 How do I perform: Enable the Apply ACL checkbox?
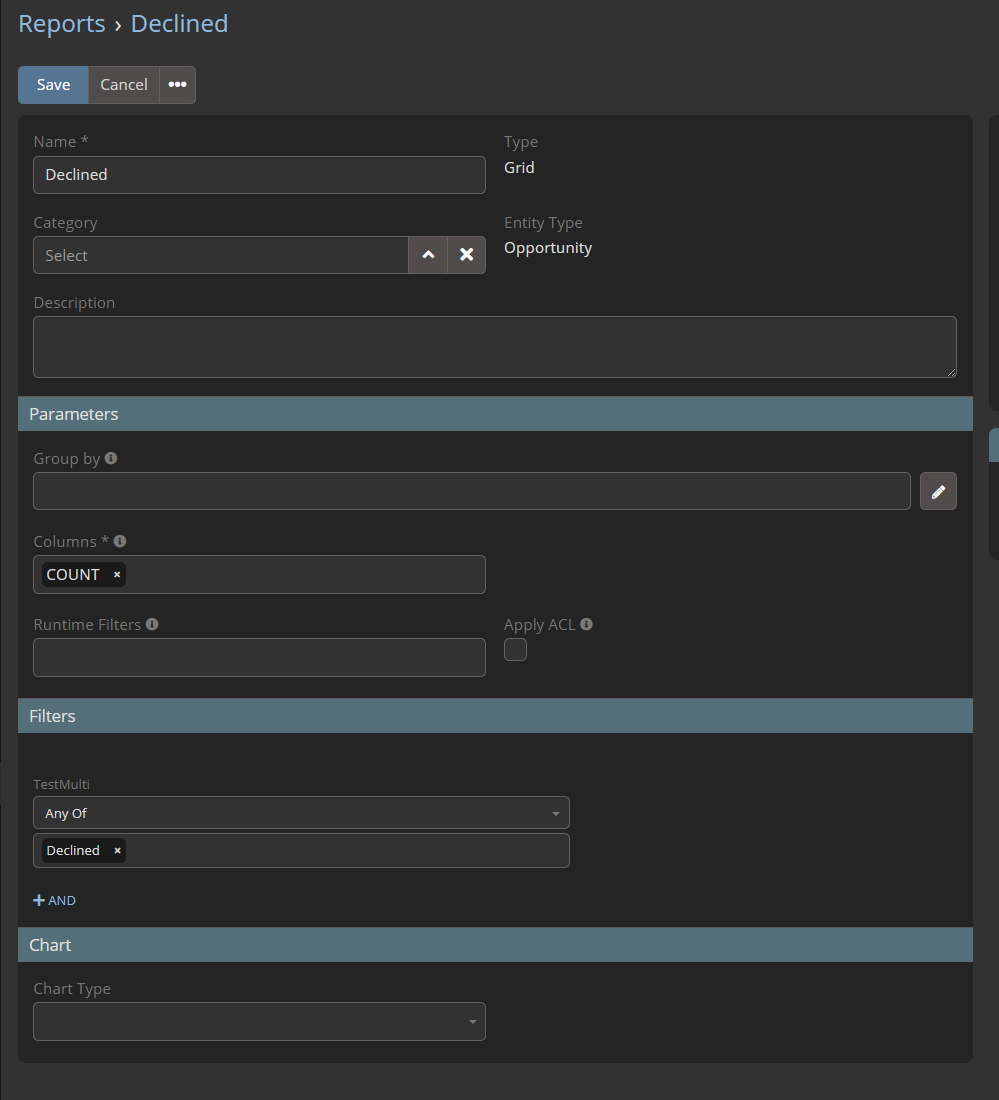(515, 650)
